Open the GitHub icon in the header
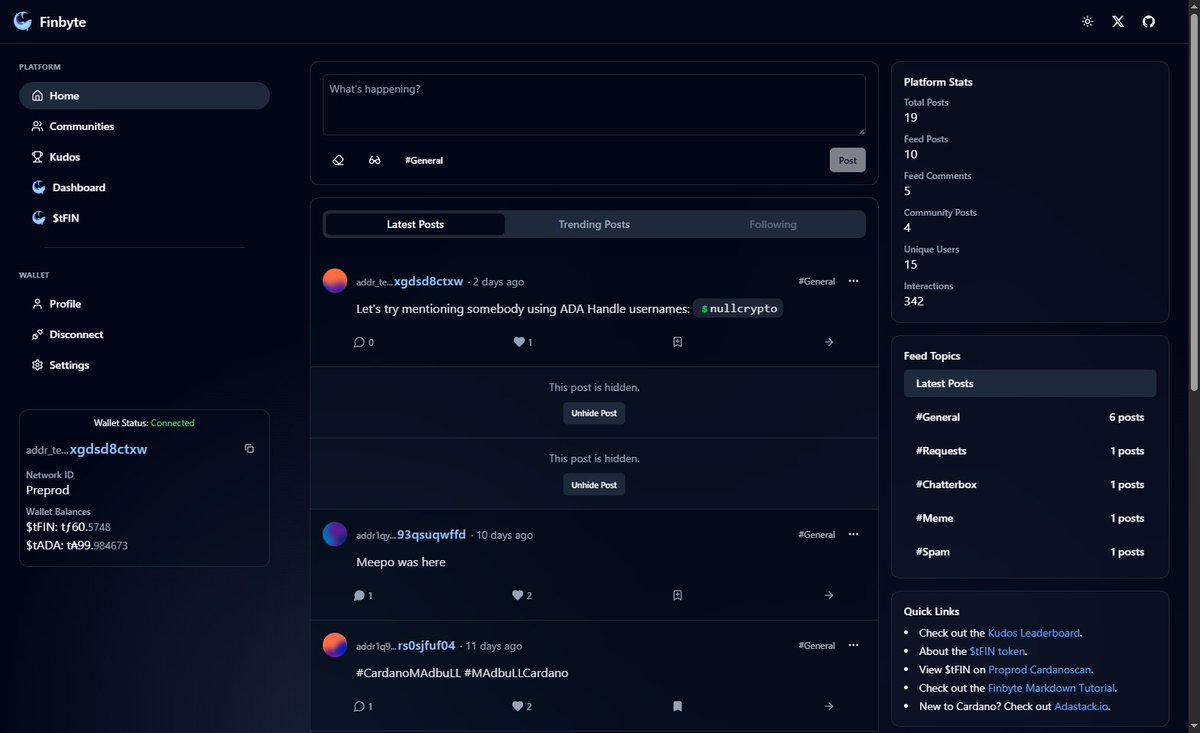The width and height of the screenshot is (1200, 733). point(1149,22)
